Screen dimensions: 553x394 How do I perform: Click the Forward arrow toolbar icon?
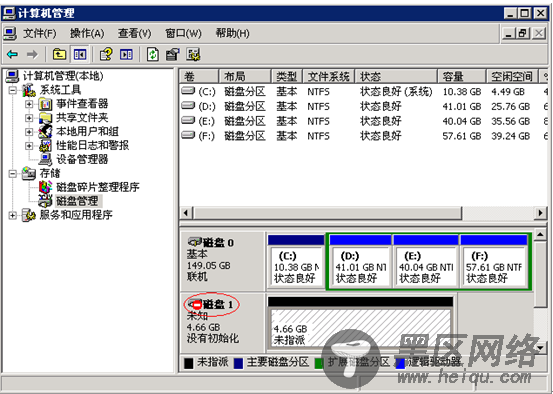pos(32,54)
